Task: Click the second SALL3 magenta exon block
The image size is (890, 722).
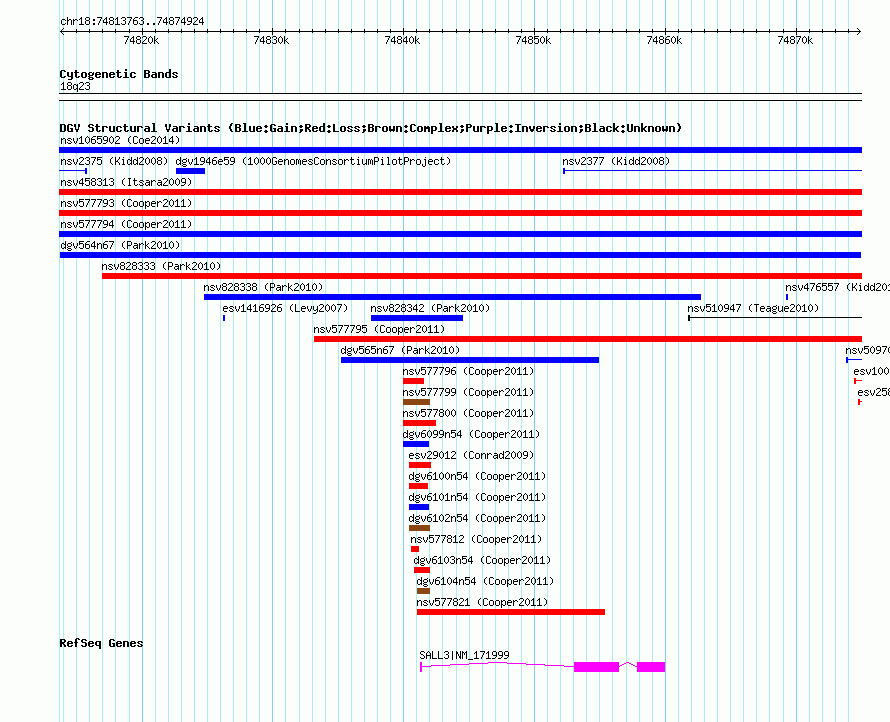Action: (x=651, y=667)
